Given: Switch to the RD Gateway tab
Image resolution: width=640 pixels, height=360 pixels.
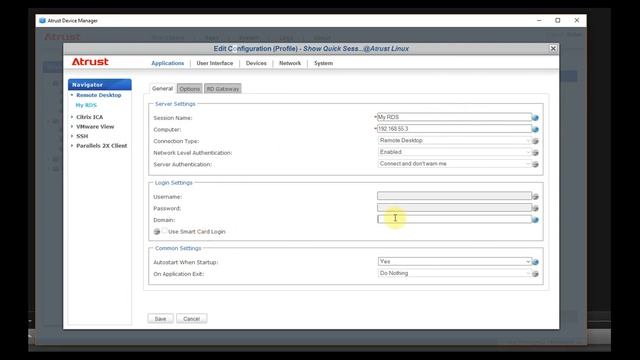Looking at the screenshot, I should (222, 89).
